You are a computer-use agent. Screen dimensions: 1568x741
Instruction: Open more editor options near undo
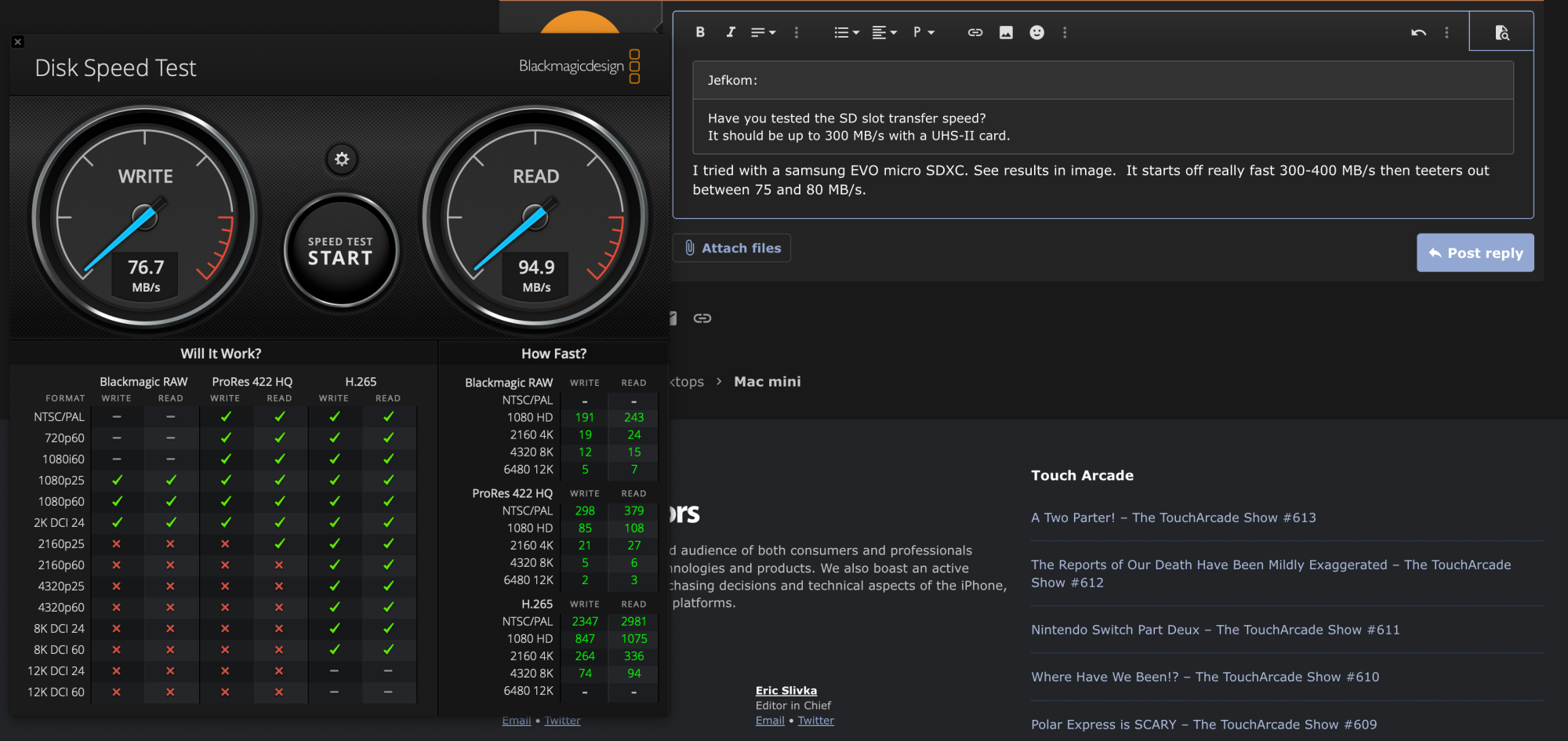[x=1446, y=32]
